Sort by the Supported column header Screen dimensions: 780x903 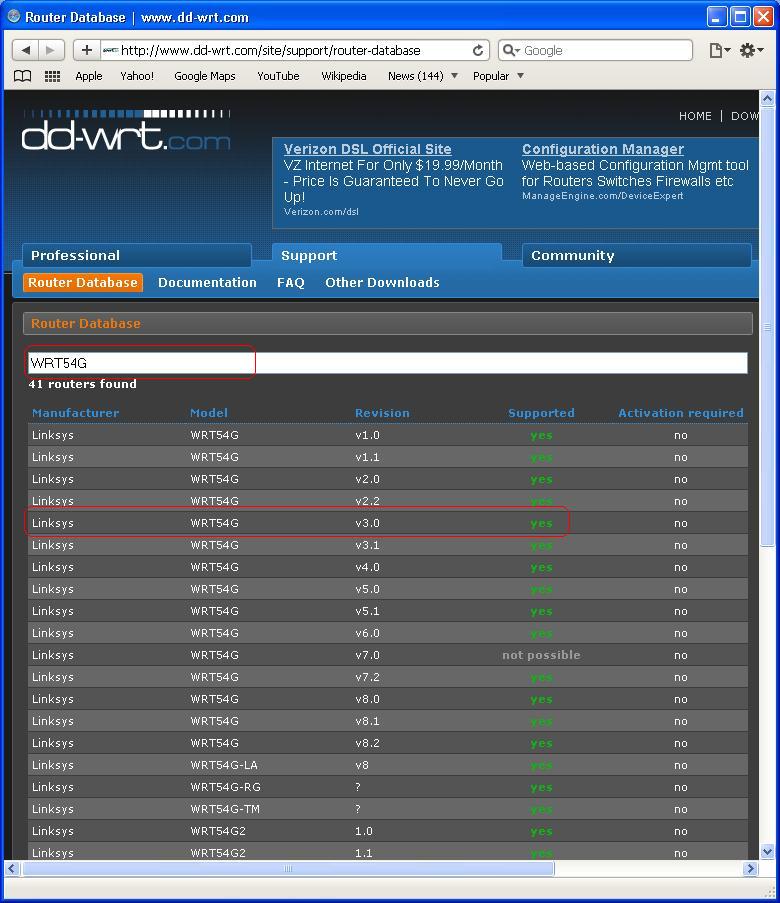click(x=541, y=413)
